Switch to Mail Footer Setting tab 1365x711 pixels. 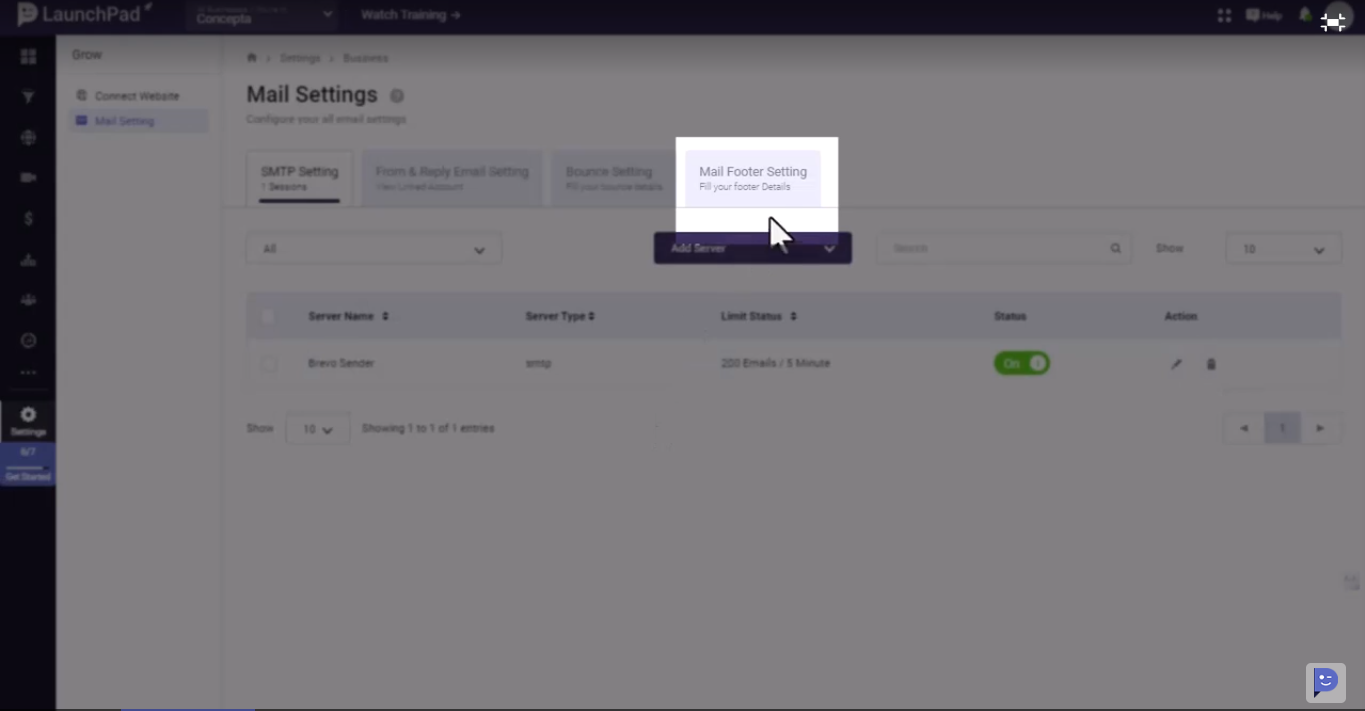click(x=753, y=178)
